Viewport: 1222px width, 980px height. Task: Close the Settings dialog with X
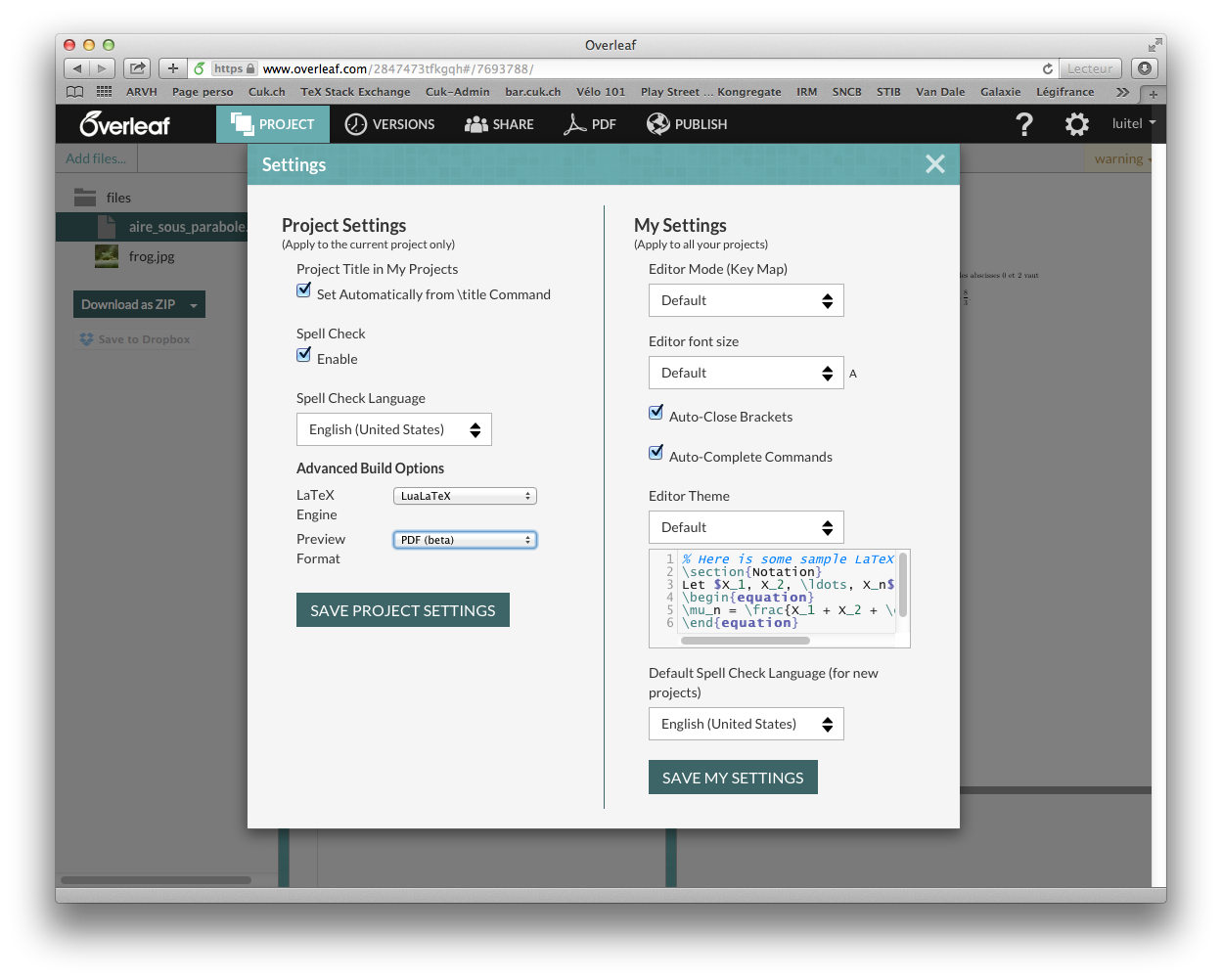[x=935, y=164]
